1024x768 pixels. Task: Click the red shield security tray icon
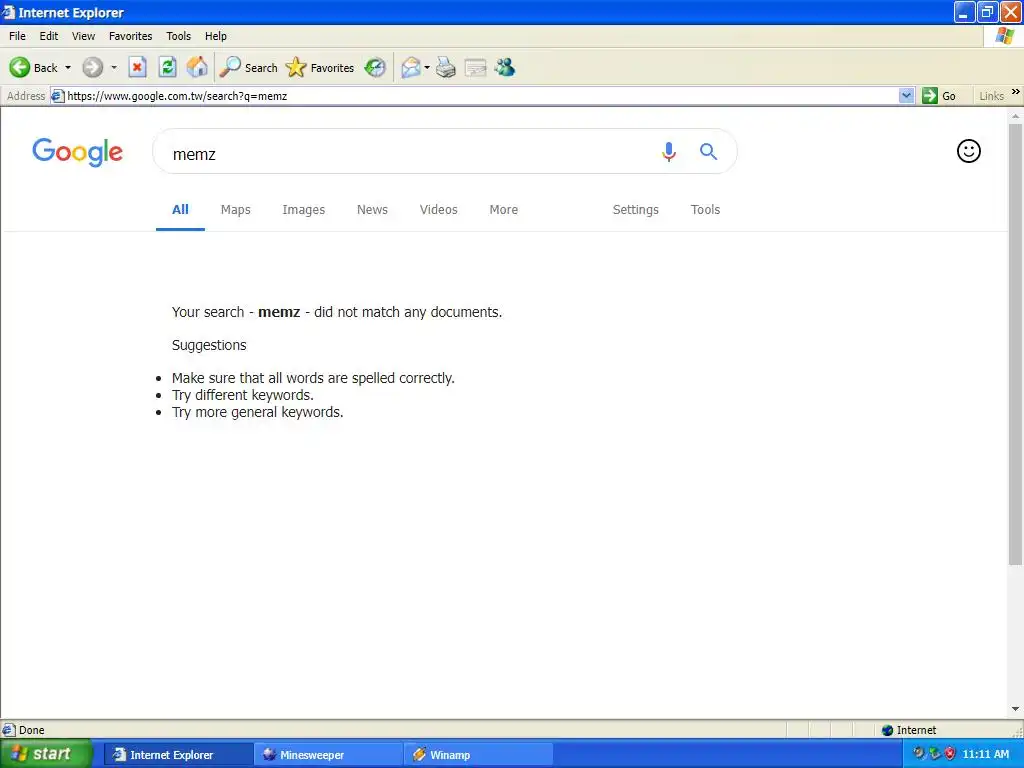tap(950, 754)
